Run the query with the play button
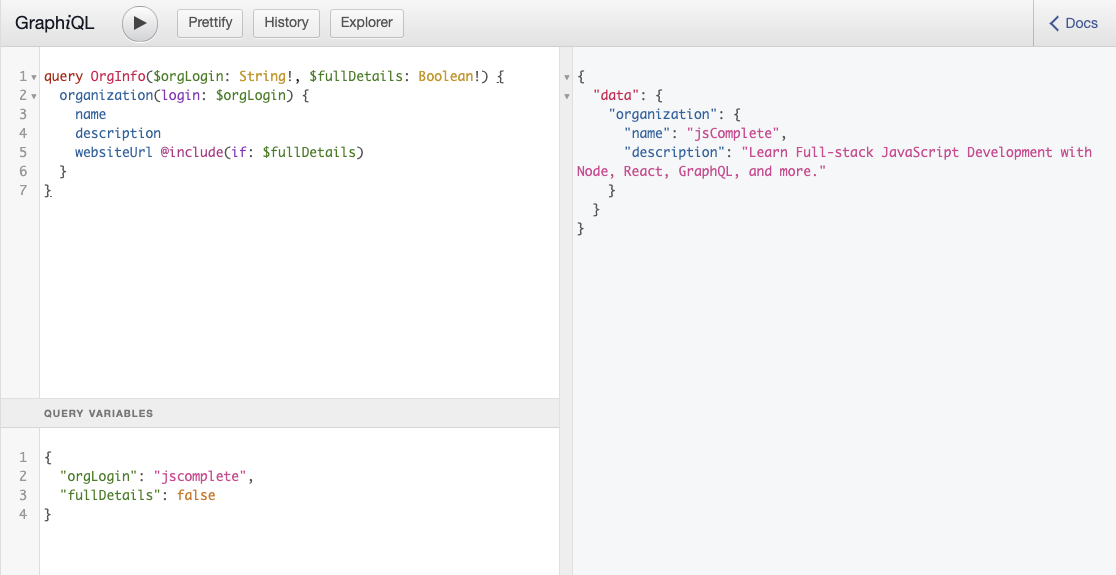 coord(140,23)
